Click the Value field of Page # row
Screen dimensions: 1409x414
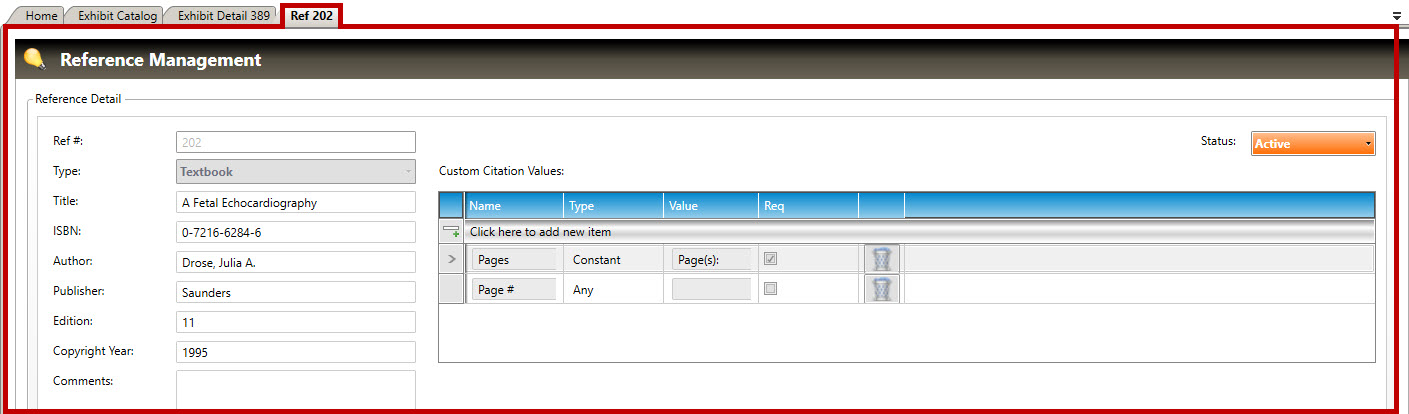(x=711, y=290)
